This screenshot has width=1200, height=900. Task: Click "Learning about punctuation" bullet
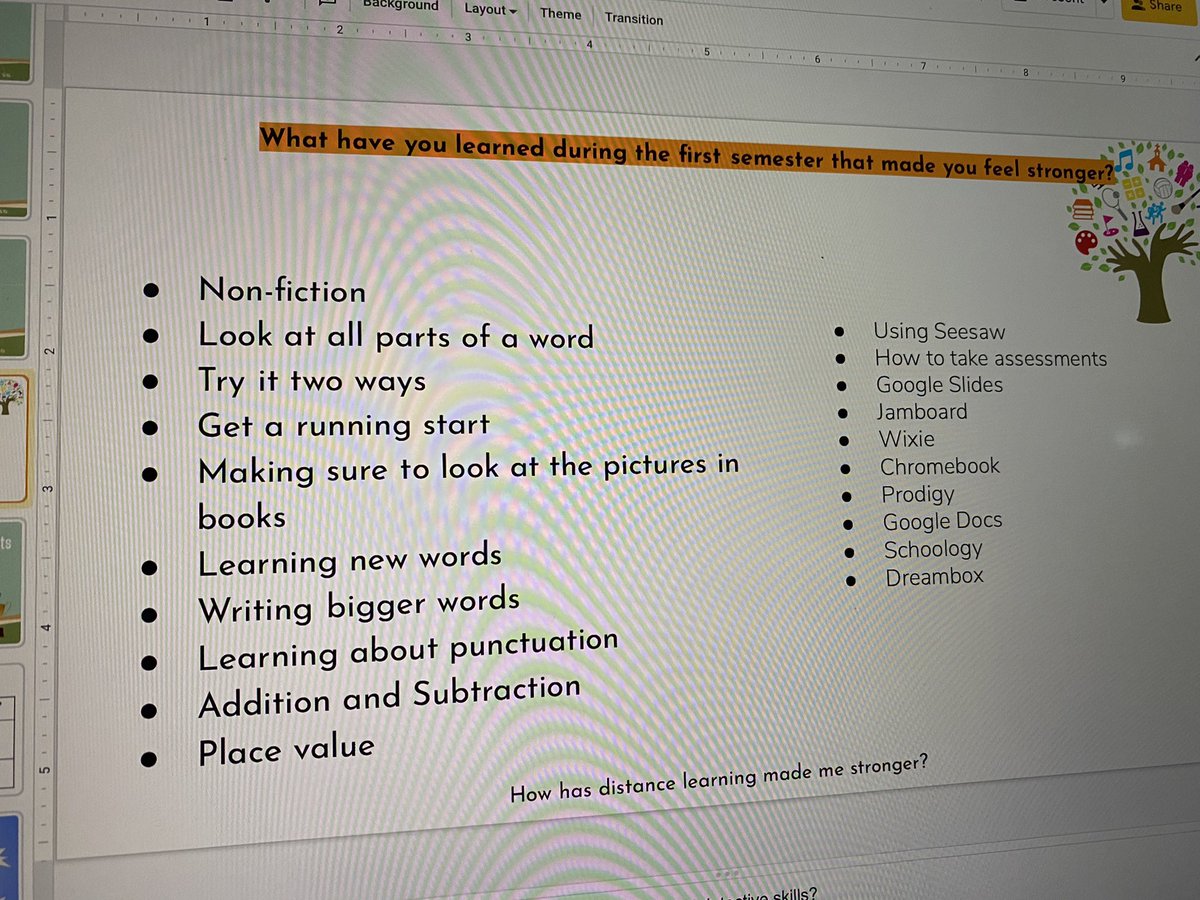[x=408, y=651]
